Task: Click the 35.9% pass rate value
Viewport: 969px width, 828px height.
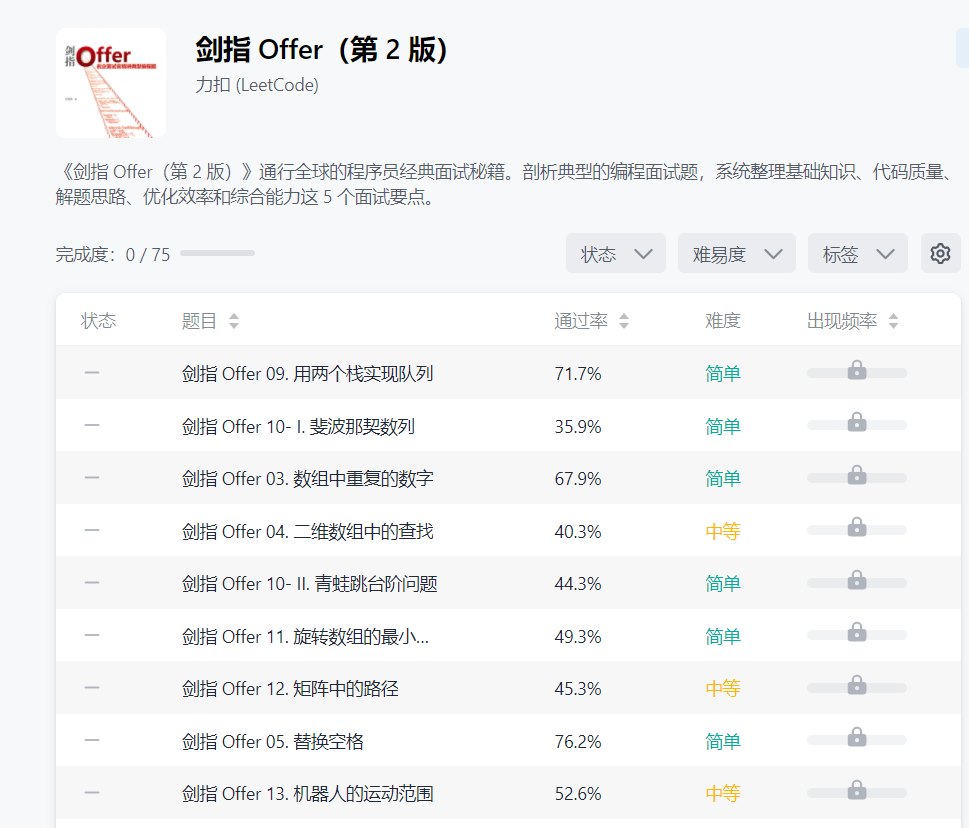Action: click(578, 426)
